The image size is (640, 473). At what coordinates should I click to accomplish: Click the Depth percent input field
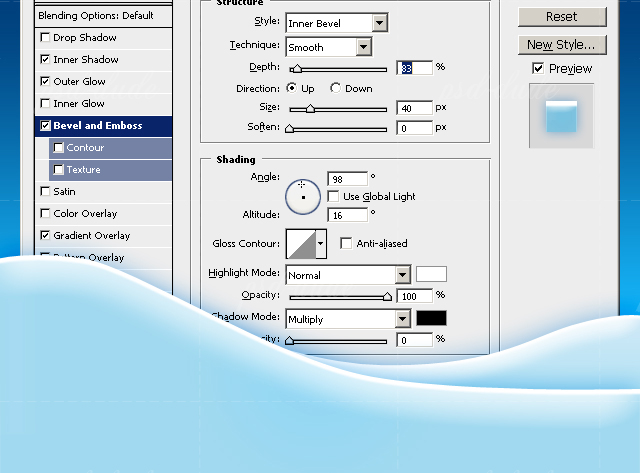click(414, 68)
